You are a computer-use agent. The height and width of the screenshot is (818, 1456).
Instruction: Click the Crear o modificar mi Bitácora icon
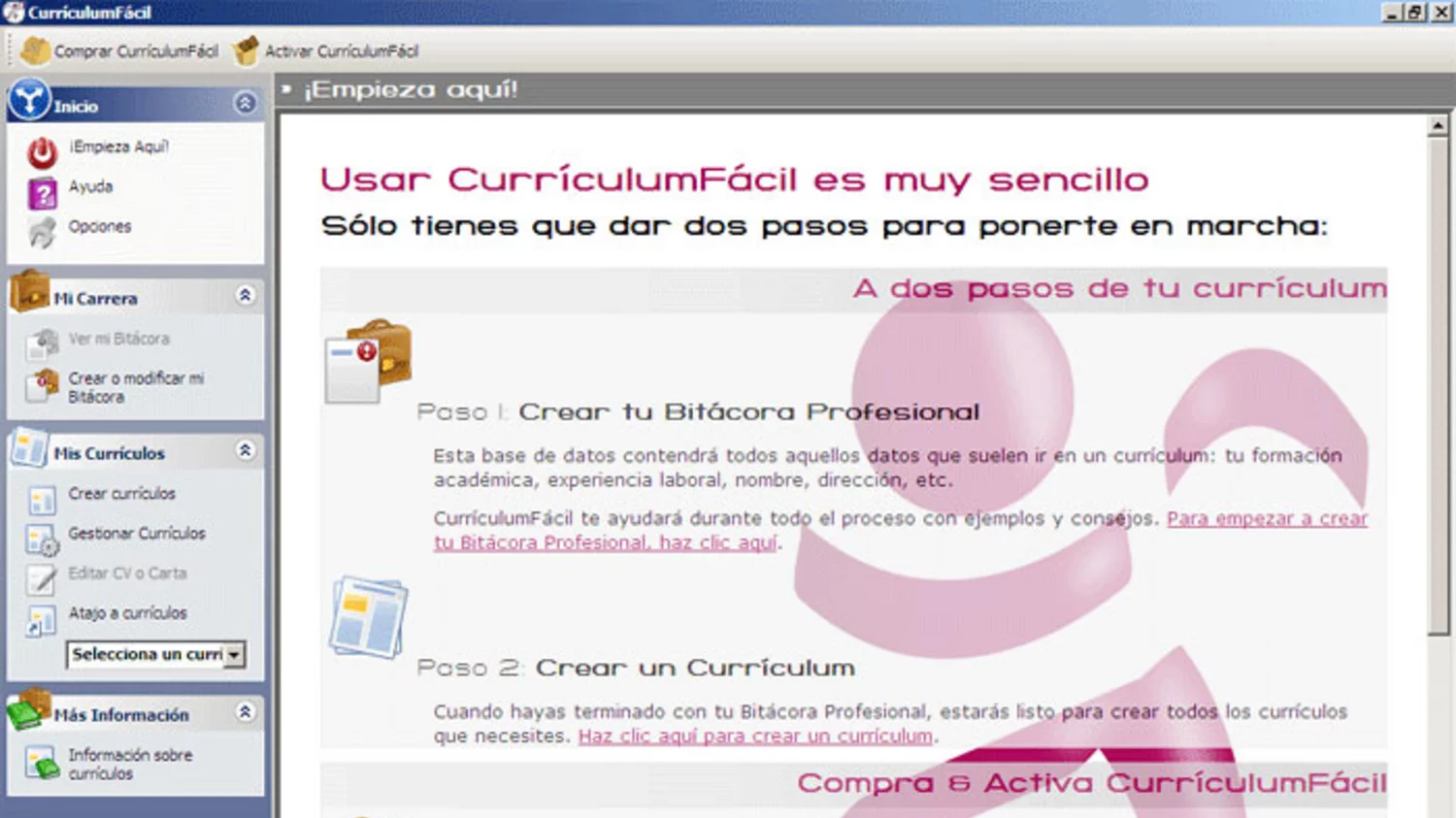click(42, 385)
